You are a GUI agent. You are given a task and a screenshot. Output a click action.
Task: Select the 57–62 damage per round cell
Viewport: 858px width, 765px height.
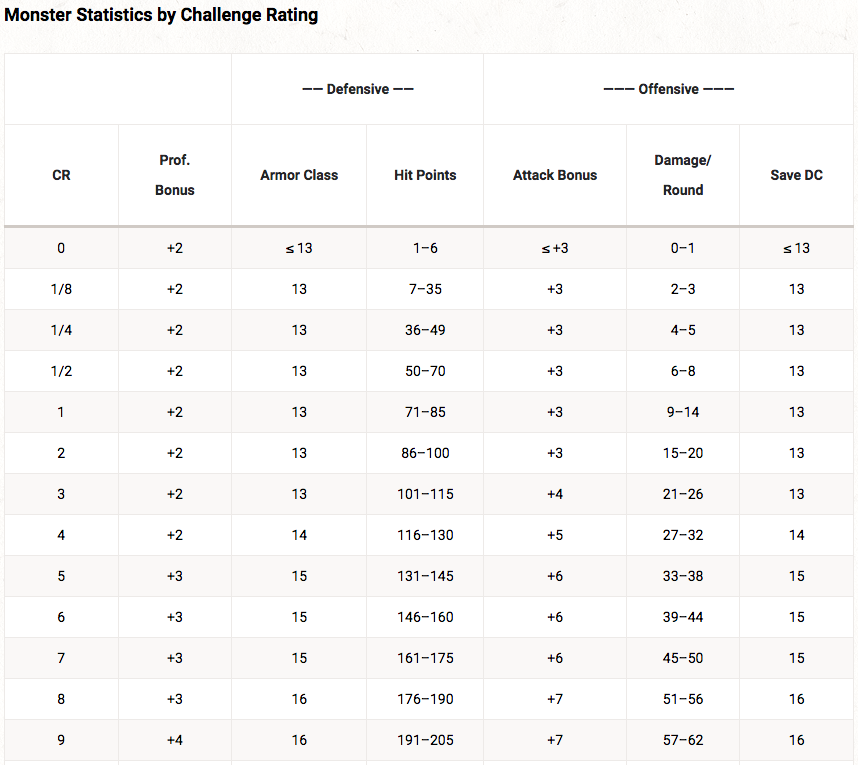pyautogui.click(x=683, y=740)
